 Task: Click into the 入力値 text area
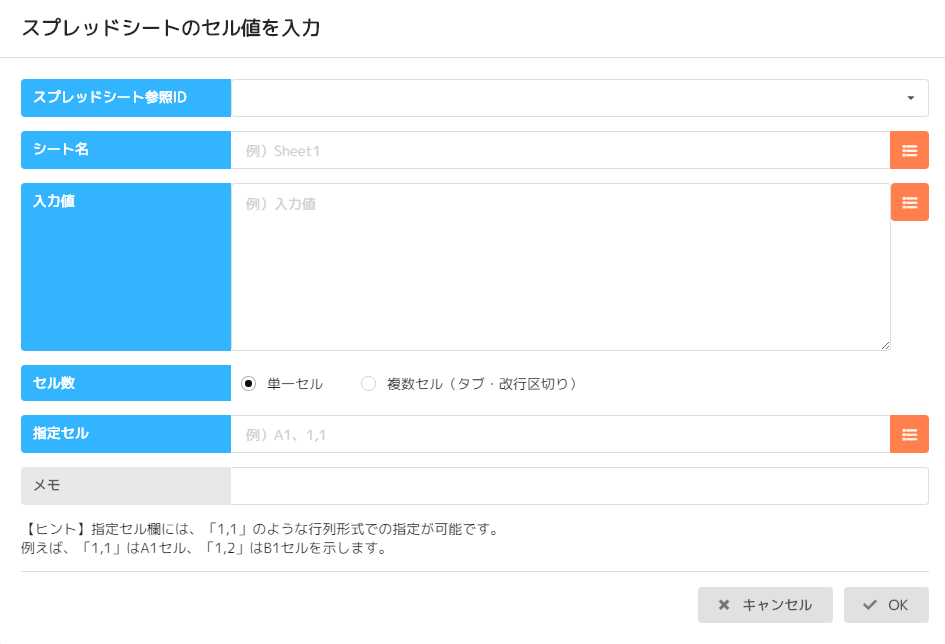[560, 267]
